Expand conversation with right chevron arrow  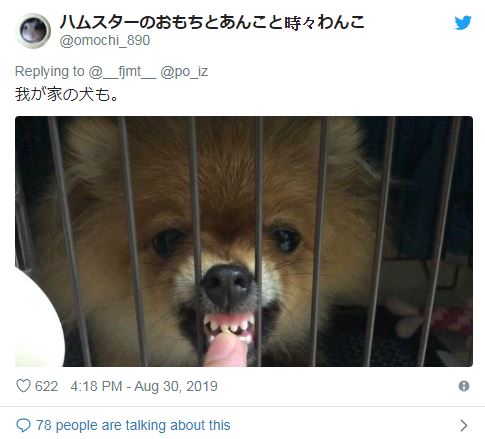(463, 425)
